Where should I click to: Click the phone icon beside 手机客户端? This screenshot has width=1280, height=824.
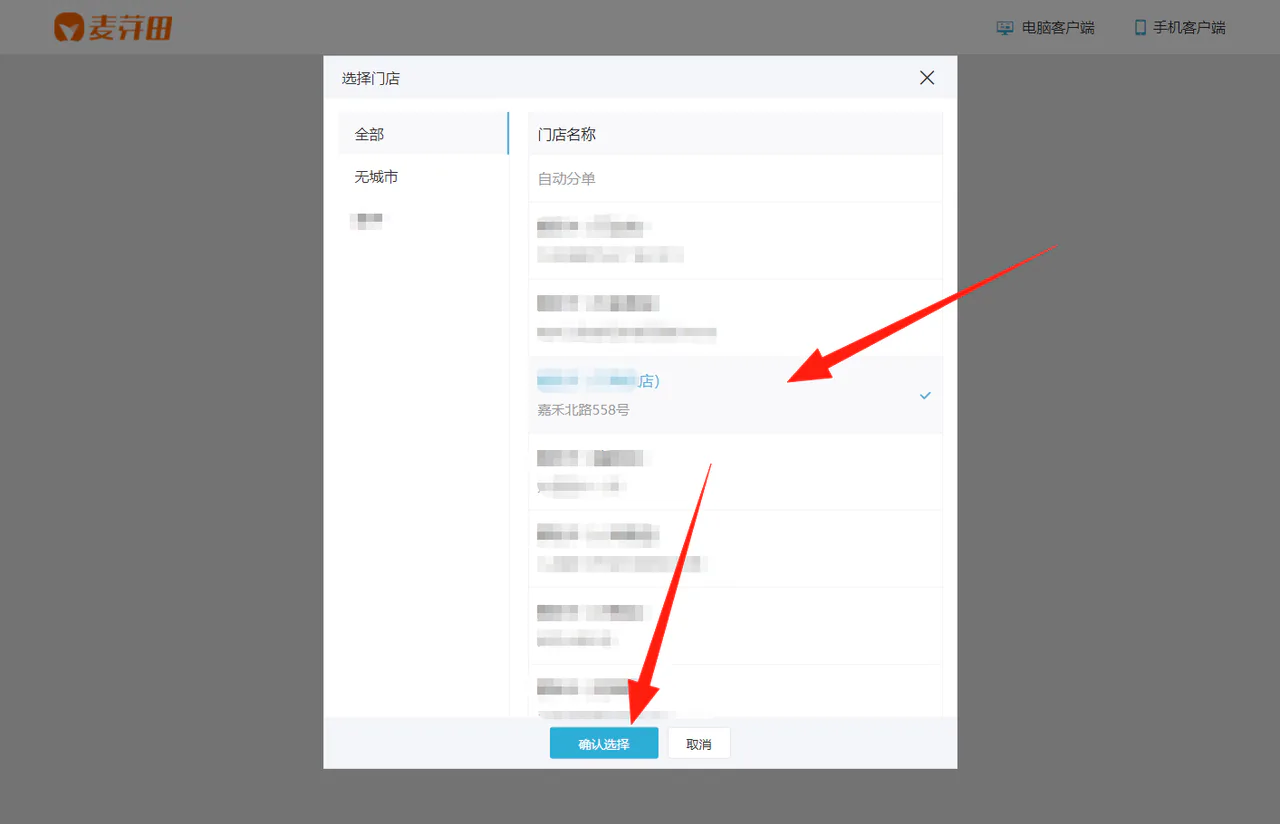(x=1140, y=28)
